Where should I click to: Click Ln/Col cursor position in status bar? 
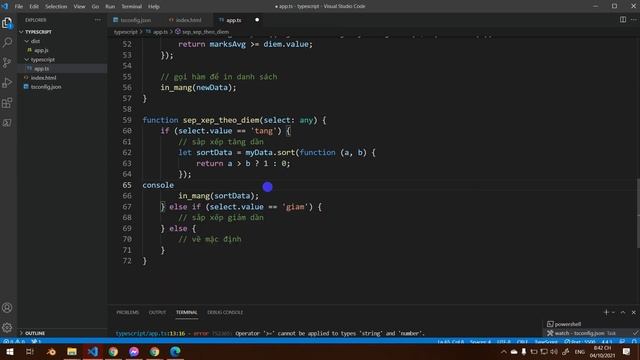451,342
